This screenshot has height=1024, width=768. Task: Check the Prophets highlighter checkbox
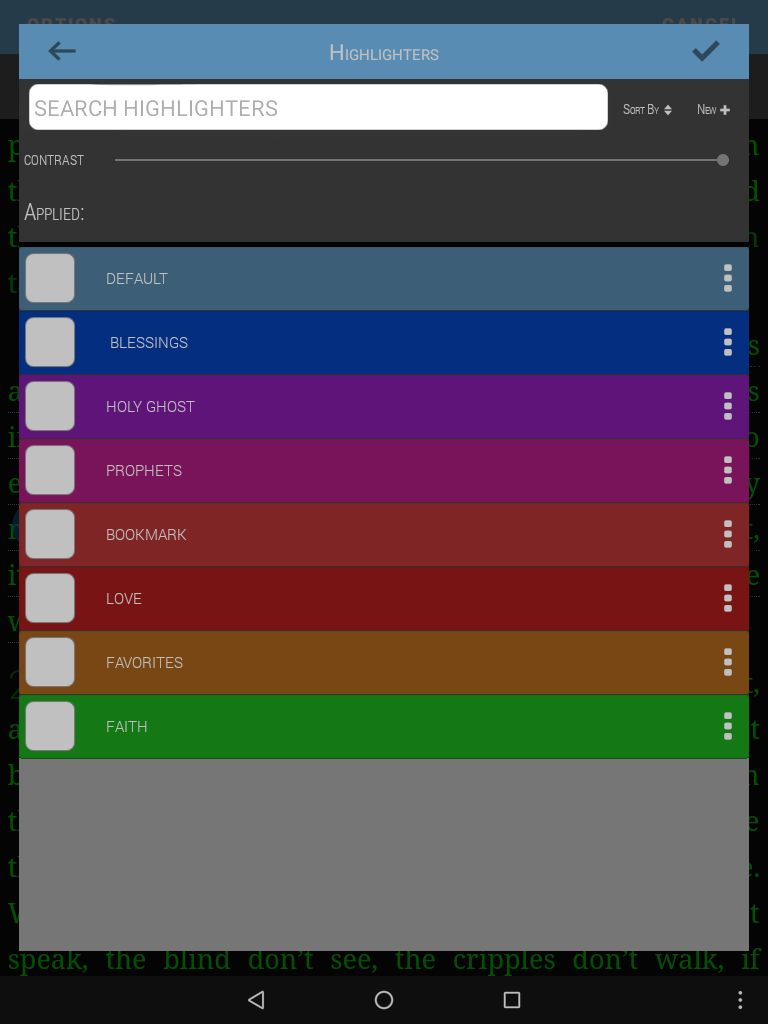[50, 470]
